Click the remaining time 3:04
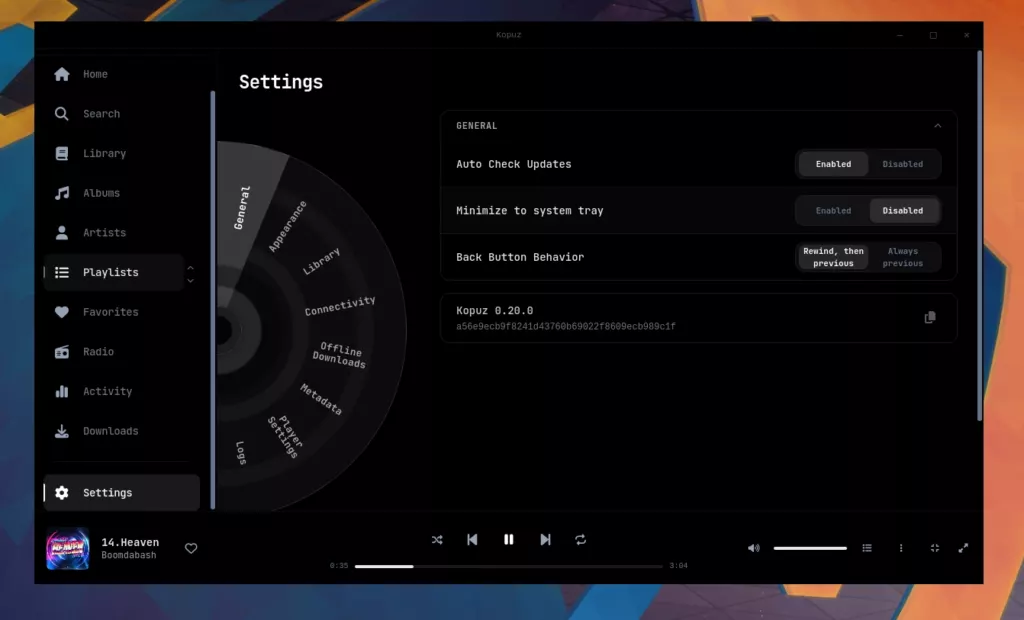The image size is (1024, 620). click(679, 566)
